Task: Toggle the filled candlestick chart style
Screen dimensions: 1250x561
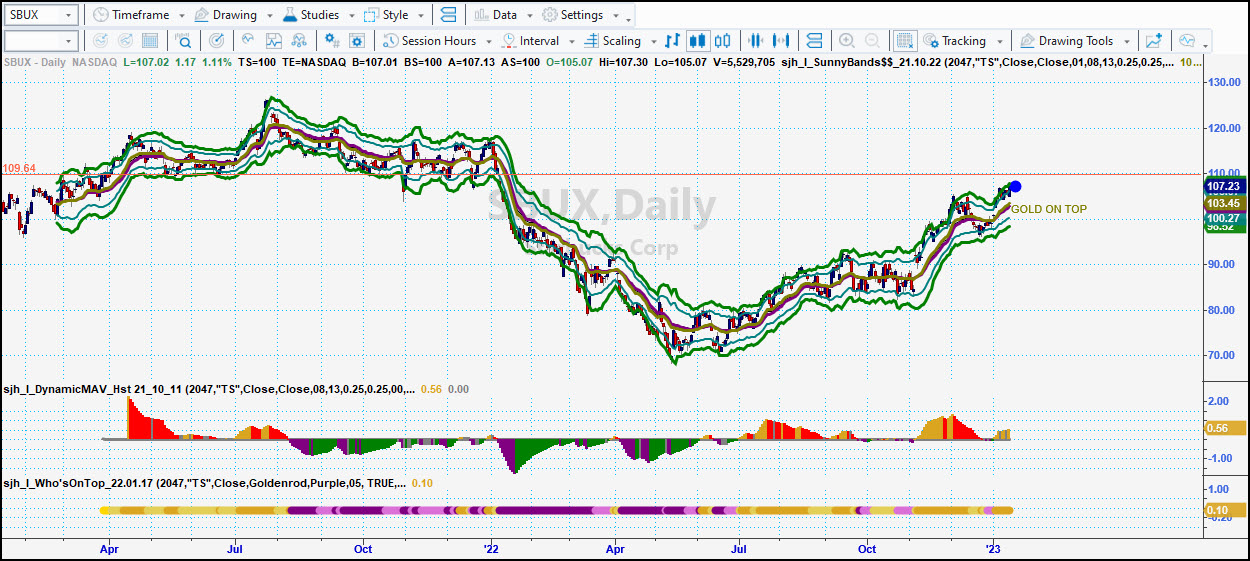Action: (698, 41)
